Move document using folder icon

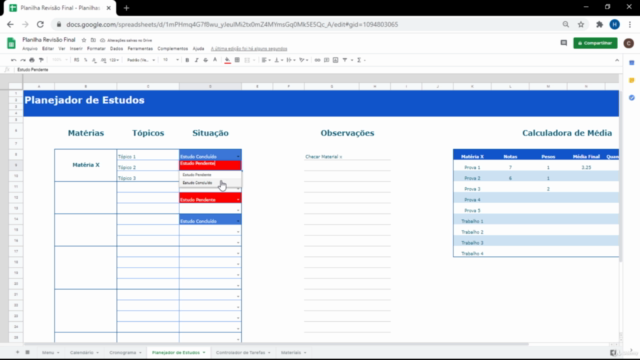93,40
